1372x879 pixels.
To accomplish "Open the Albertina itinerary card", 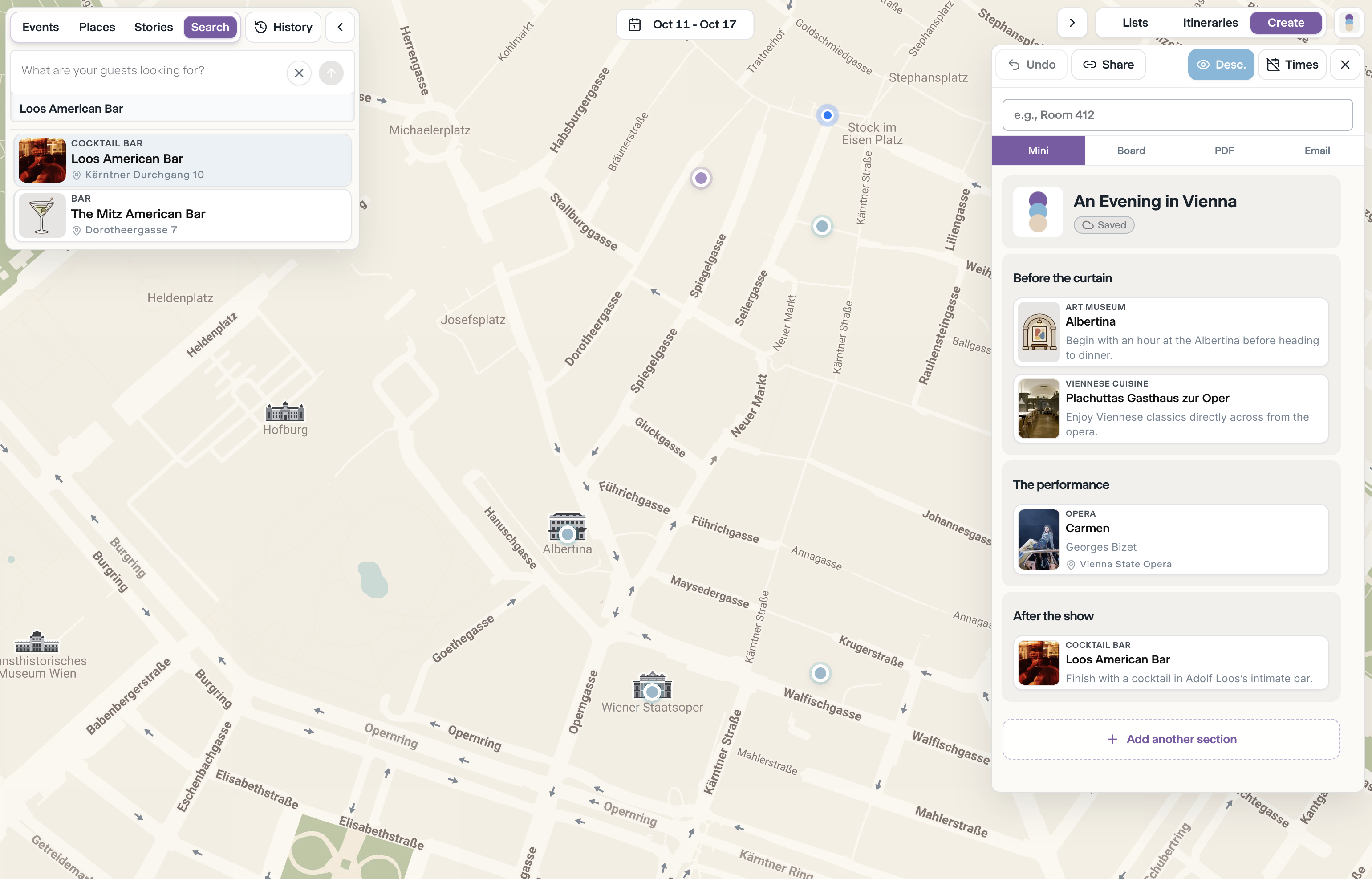I will [1171, 332].
